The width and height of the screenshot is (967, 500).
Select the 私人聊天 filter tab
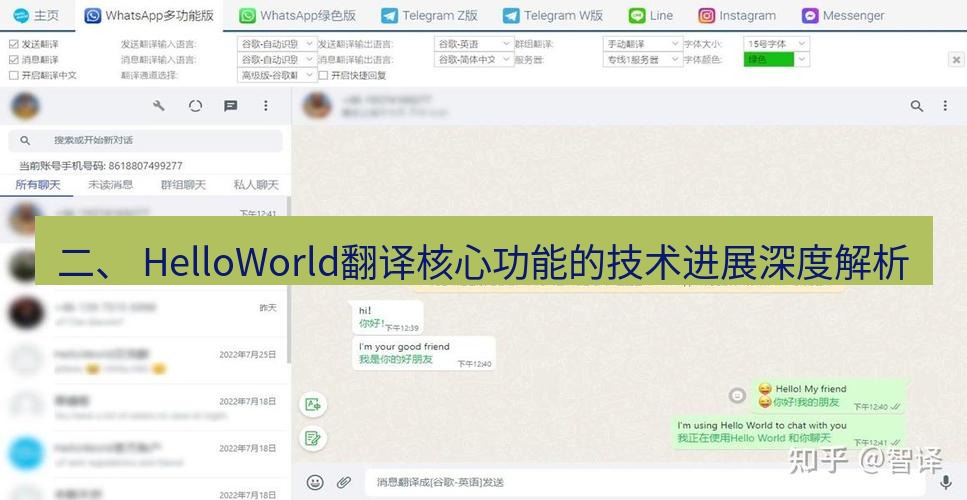pyautogui.click(x=256, y=185)
